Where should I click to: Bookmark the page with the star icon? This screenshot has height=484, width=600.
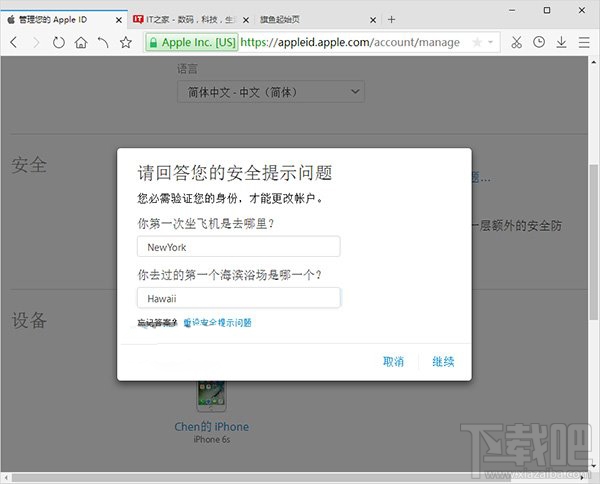(x=126, y=42)
